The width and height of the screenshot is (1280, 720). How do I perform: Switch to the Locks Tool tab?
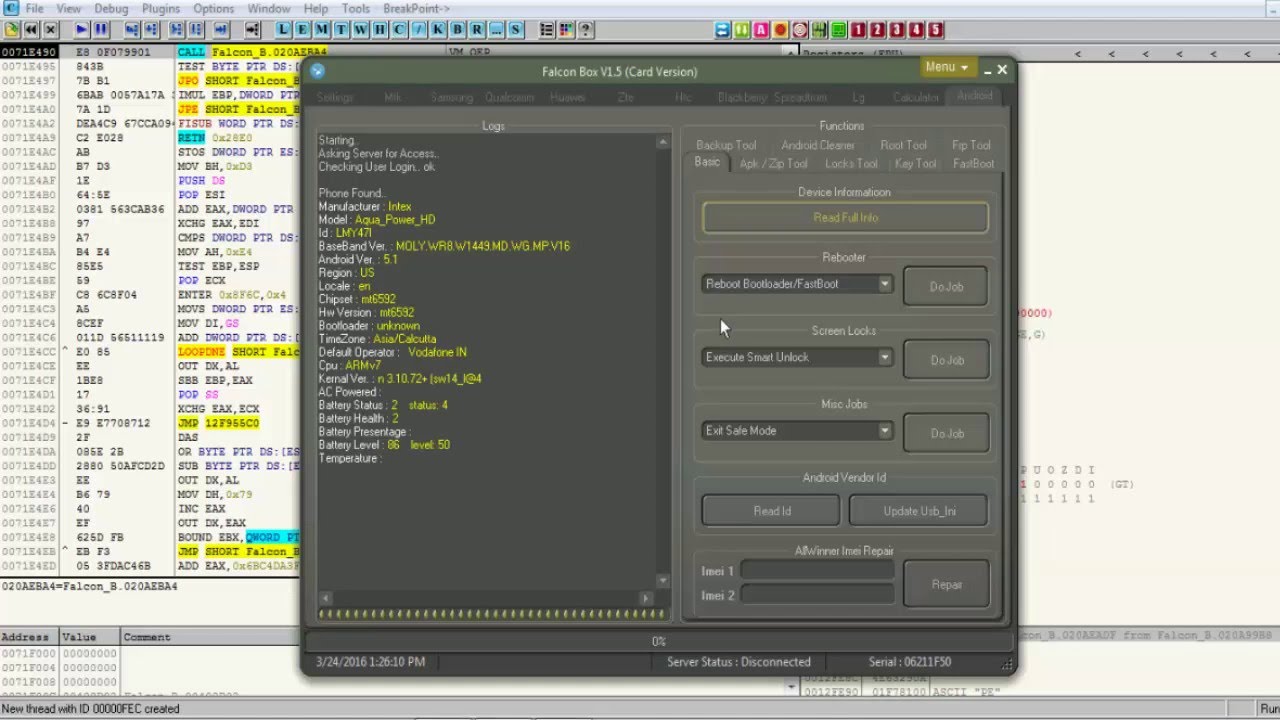[x=851, y=163]
